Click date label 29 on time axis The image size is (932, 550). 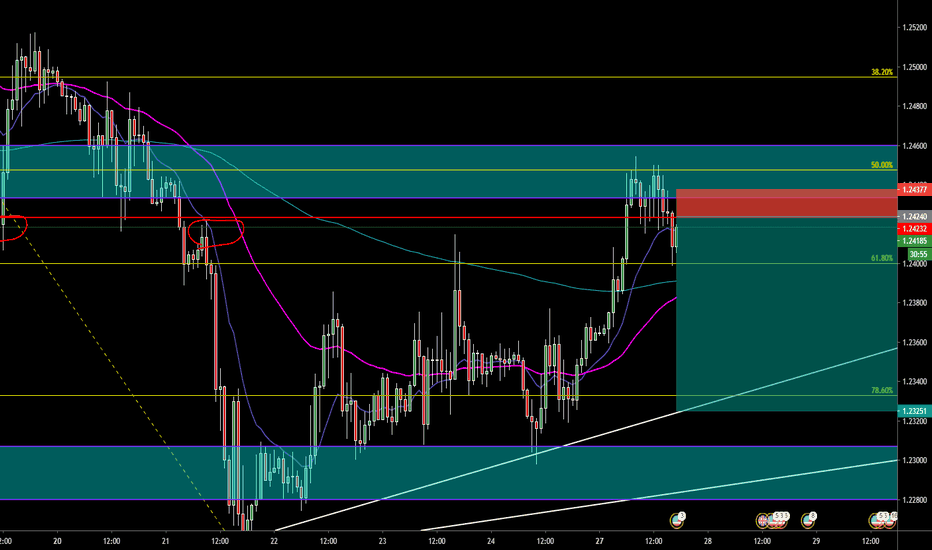coord(816,541)
